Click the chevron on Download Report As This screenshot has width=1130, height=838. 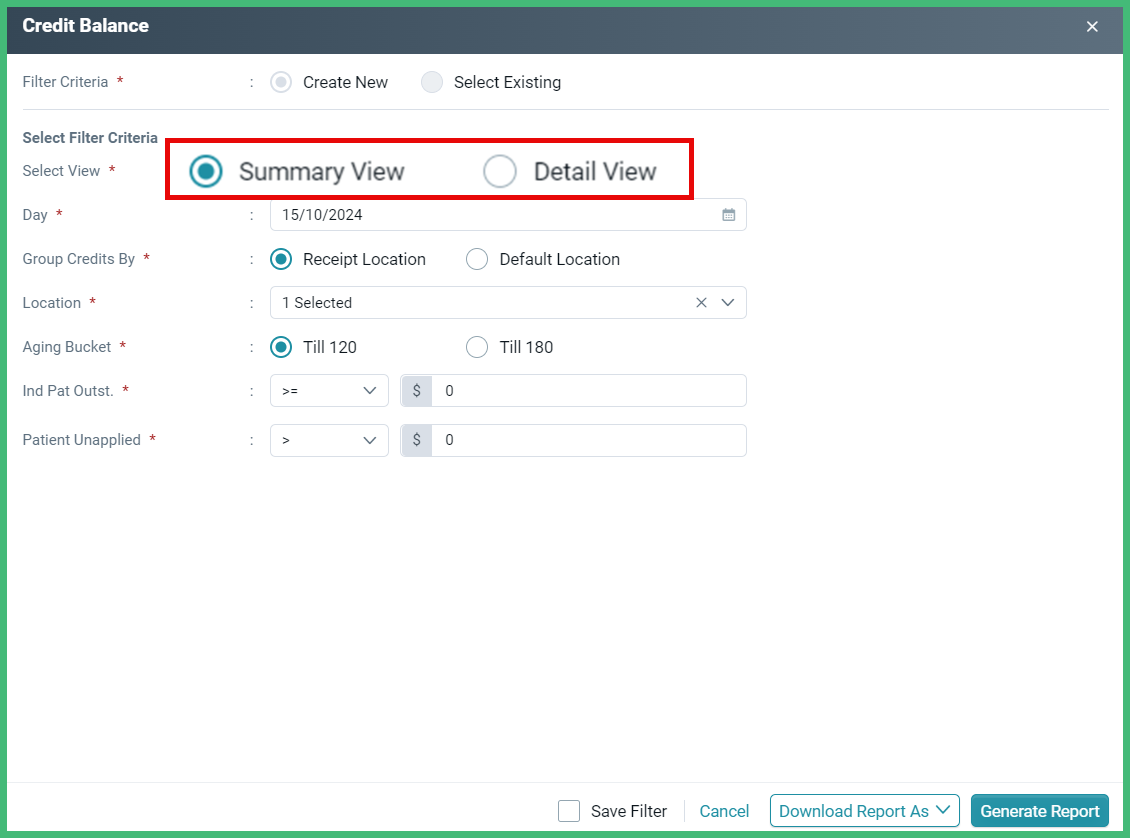(943, 811)
